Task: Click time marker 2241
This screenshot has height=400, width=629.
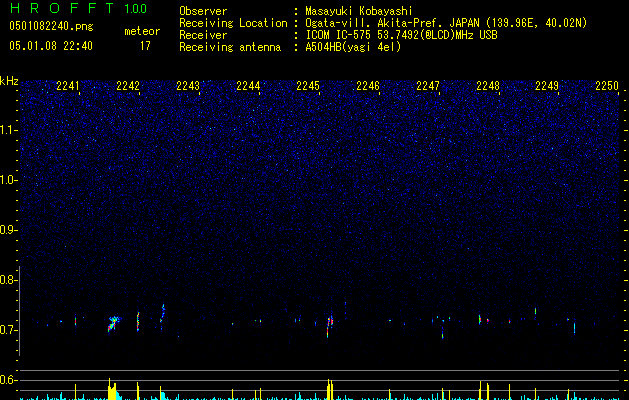Action: point(68,86)
